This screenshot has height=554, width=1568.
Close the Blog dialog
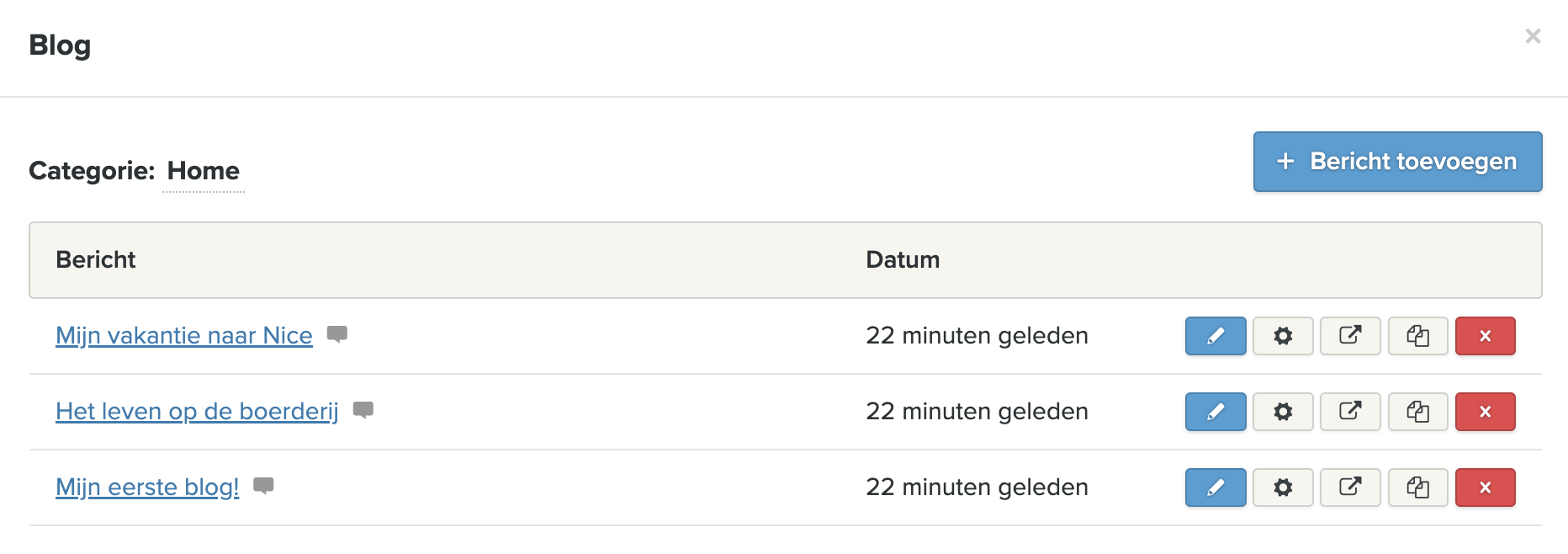point(1533,36)
